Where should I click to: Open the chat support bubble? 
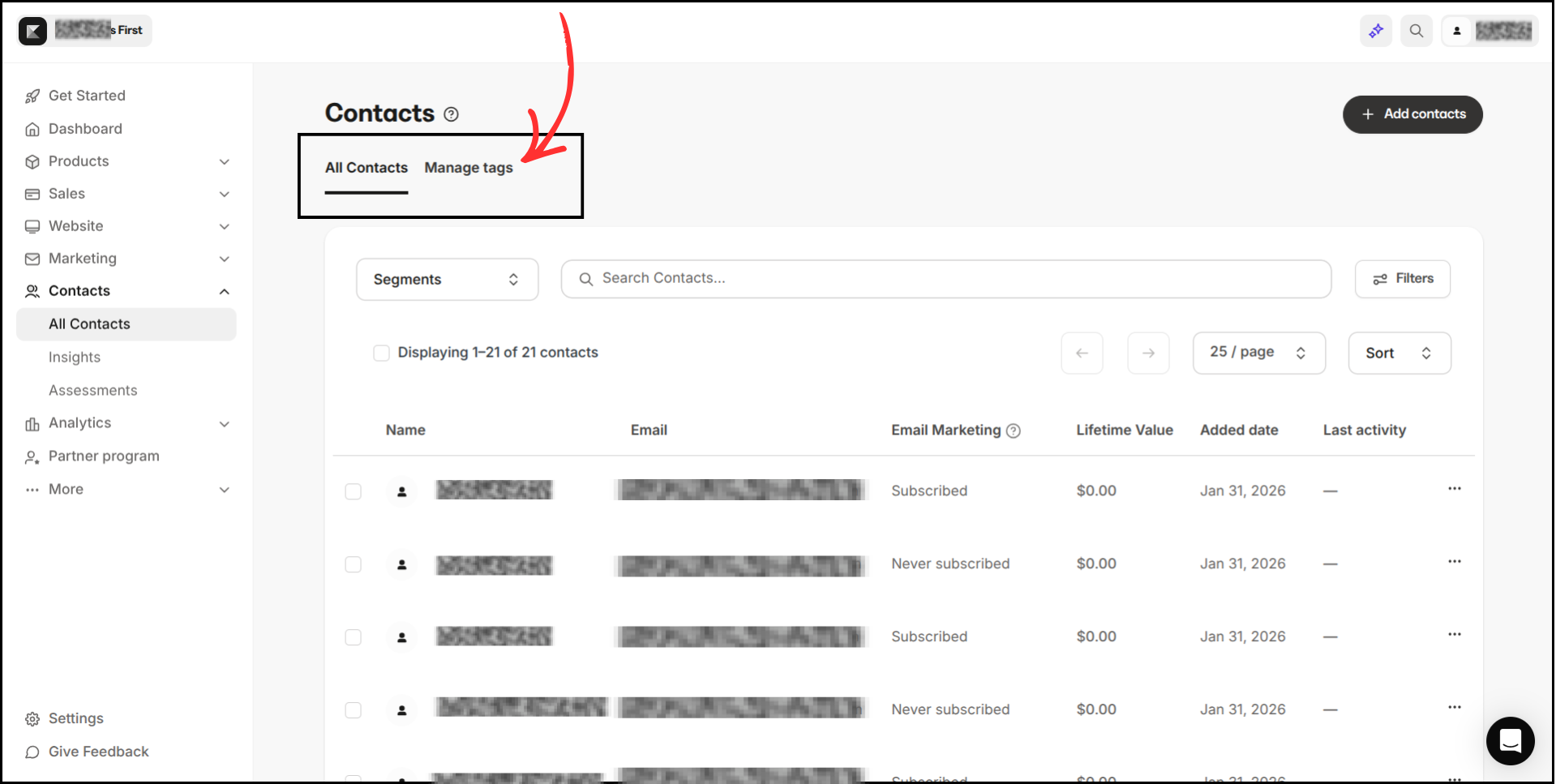pyautogui.click(x=1509, y=740)
